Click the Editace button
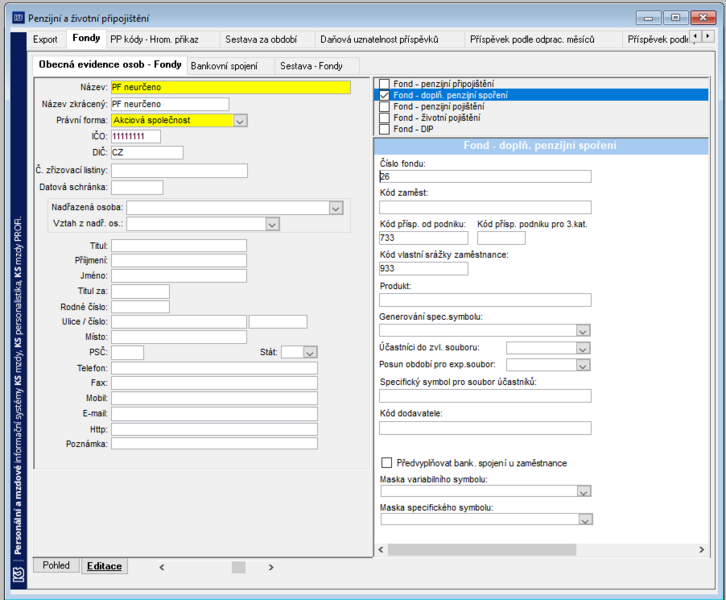 coord(104,566)
